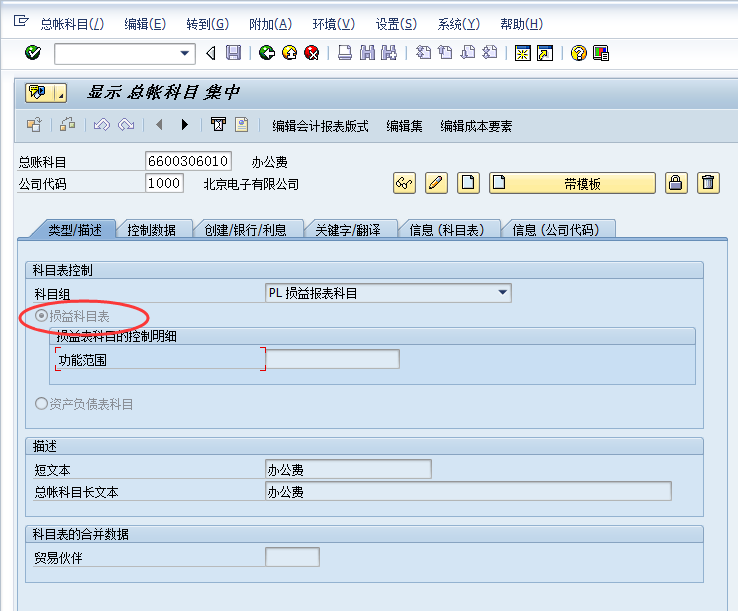Click the 公司代码 field showing 1000
The width and height of the screenshot is (738, 611).
pyautogui.click(x=164, y=183)
